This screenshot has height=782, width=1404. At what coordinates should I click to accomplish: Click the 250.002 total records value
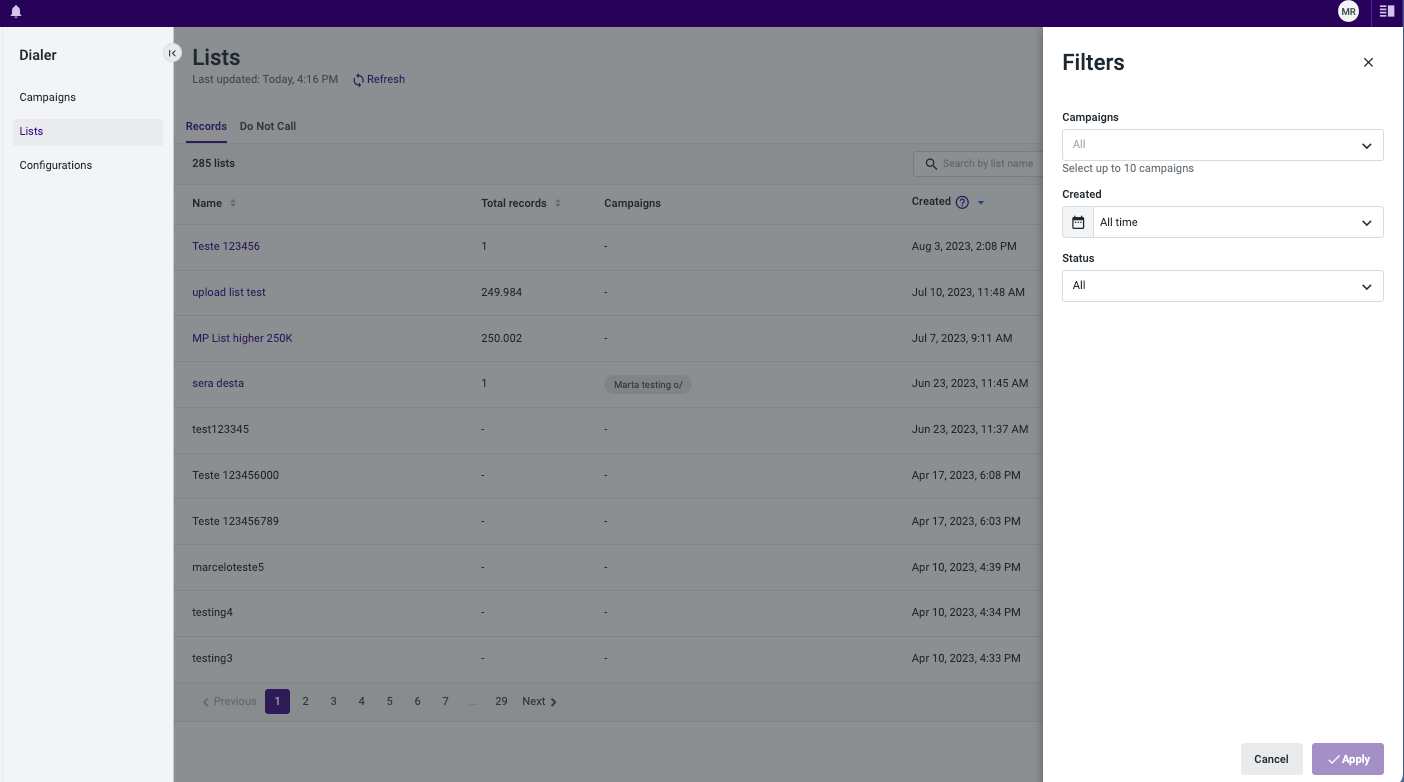(501, 338)
